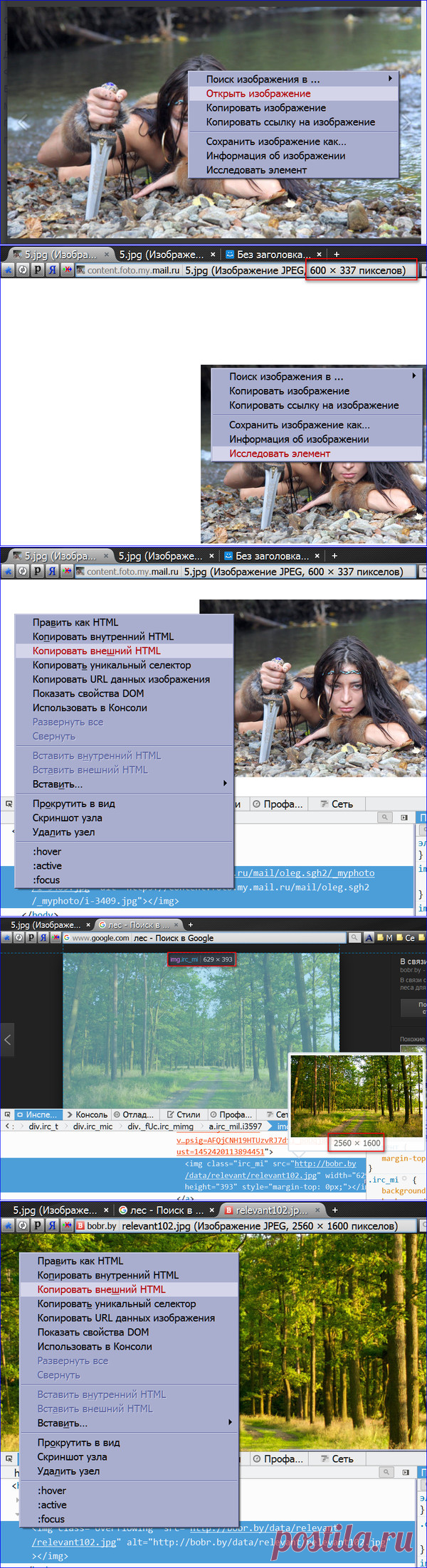Click bobr.by site favicon in address bar
This screenshot has width=427, height=1568.
tap(80, 1226)
